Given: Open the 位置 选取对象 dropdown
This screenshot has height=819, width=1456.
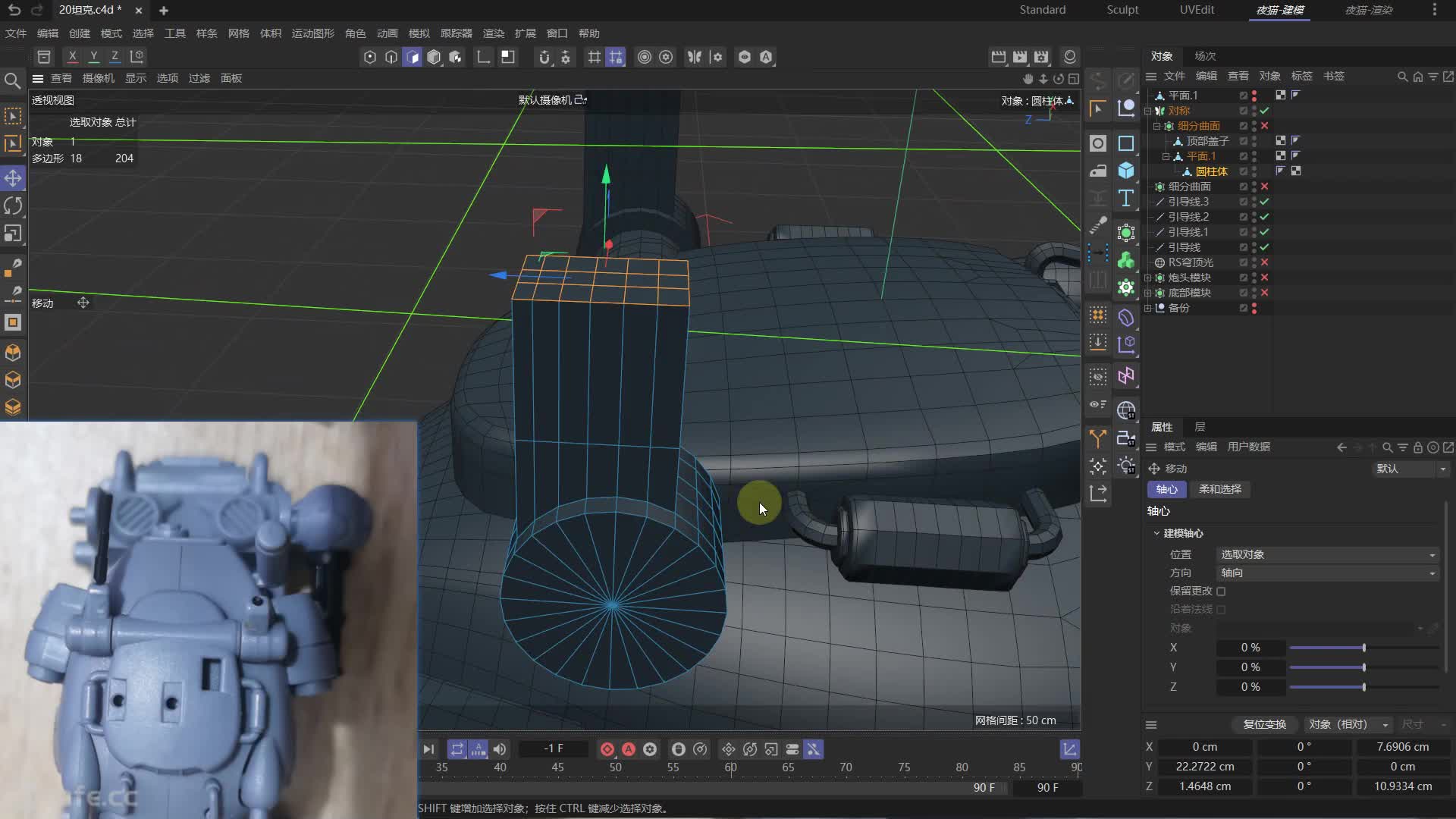Looking at the screenshot, I should 1327,554.
